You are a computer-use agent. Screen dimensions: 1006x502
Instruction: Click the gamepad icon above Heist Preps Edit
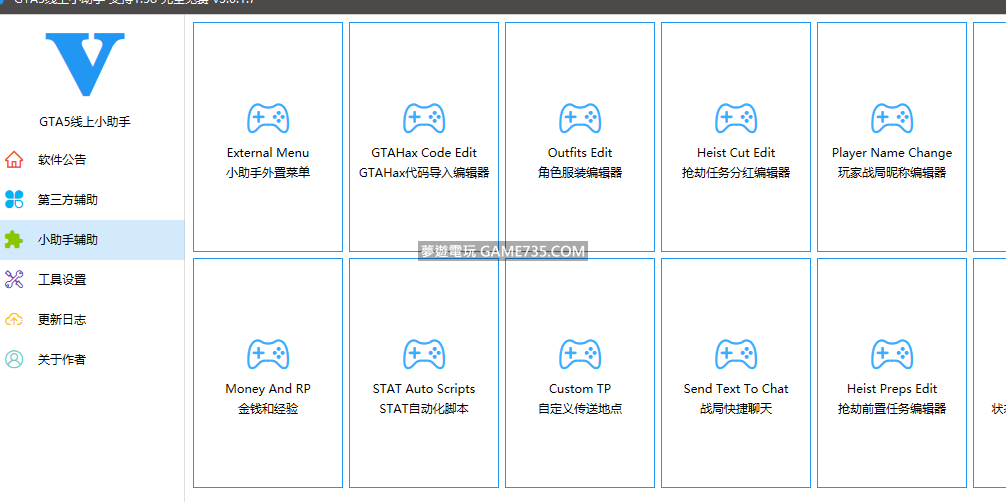pos(892,354)
